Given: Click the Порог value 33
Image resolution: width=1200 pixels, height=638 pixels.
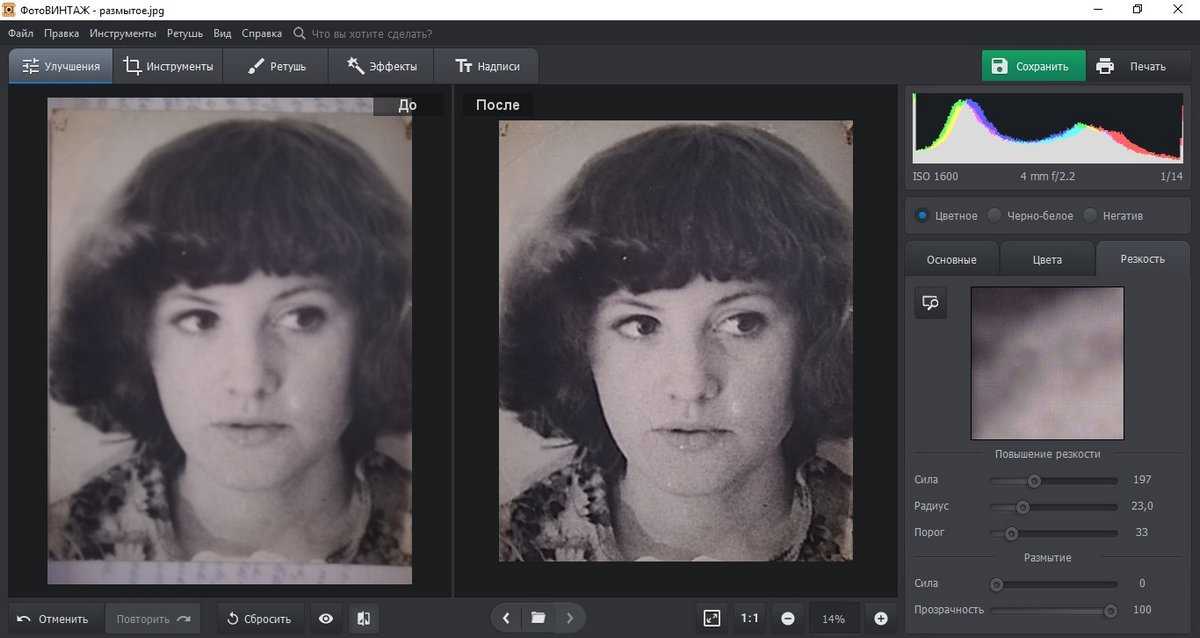Looking at the screenshot, I should (x=1142, y=532).
